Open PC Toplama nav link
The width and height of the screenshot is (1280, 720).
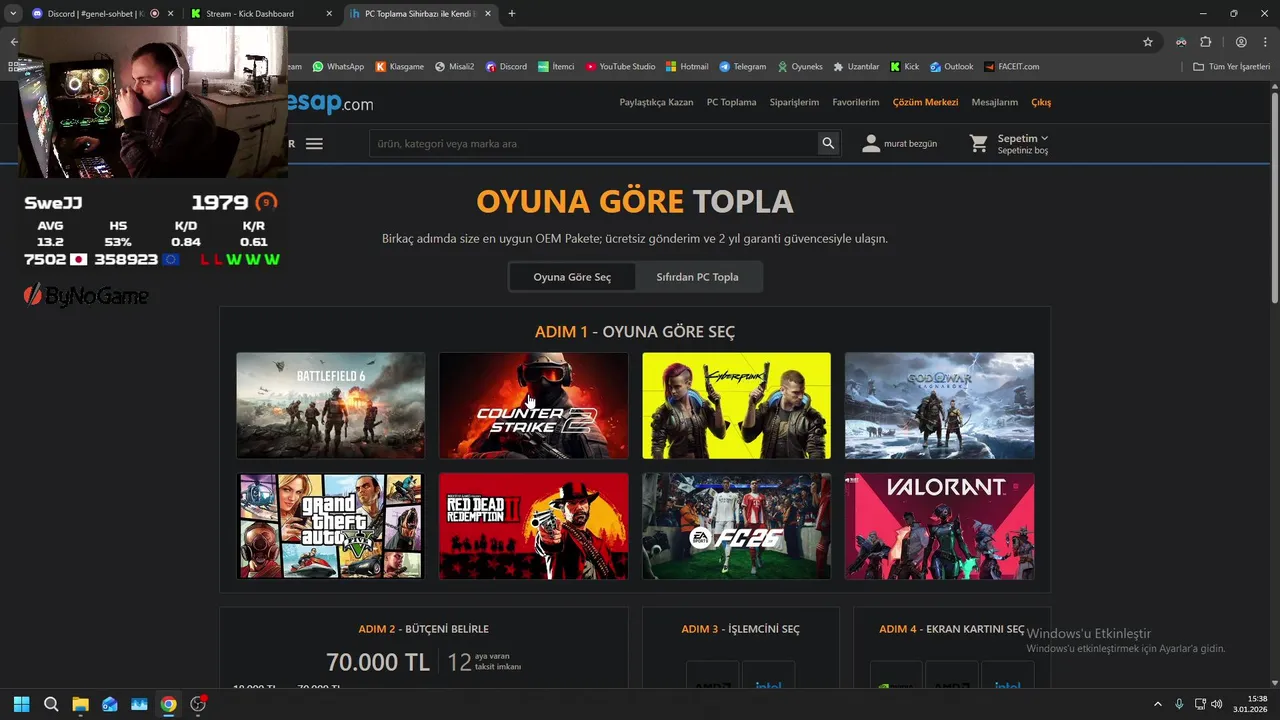(x=731, y=102)
